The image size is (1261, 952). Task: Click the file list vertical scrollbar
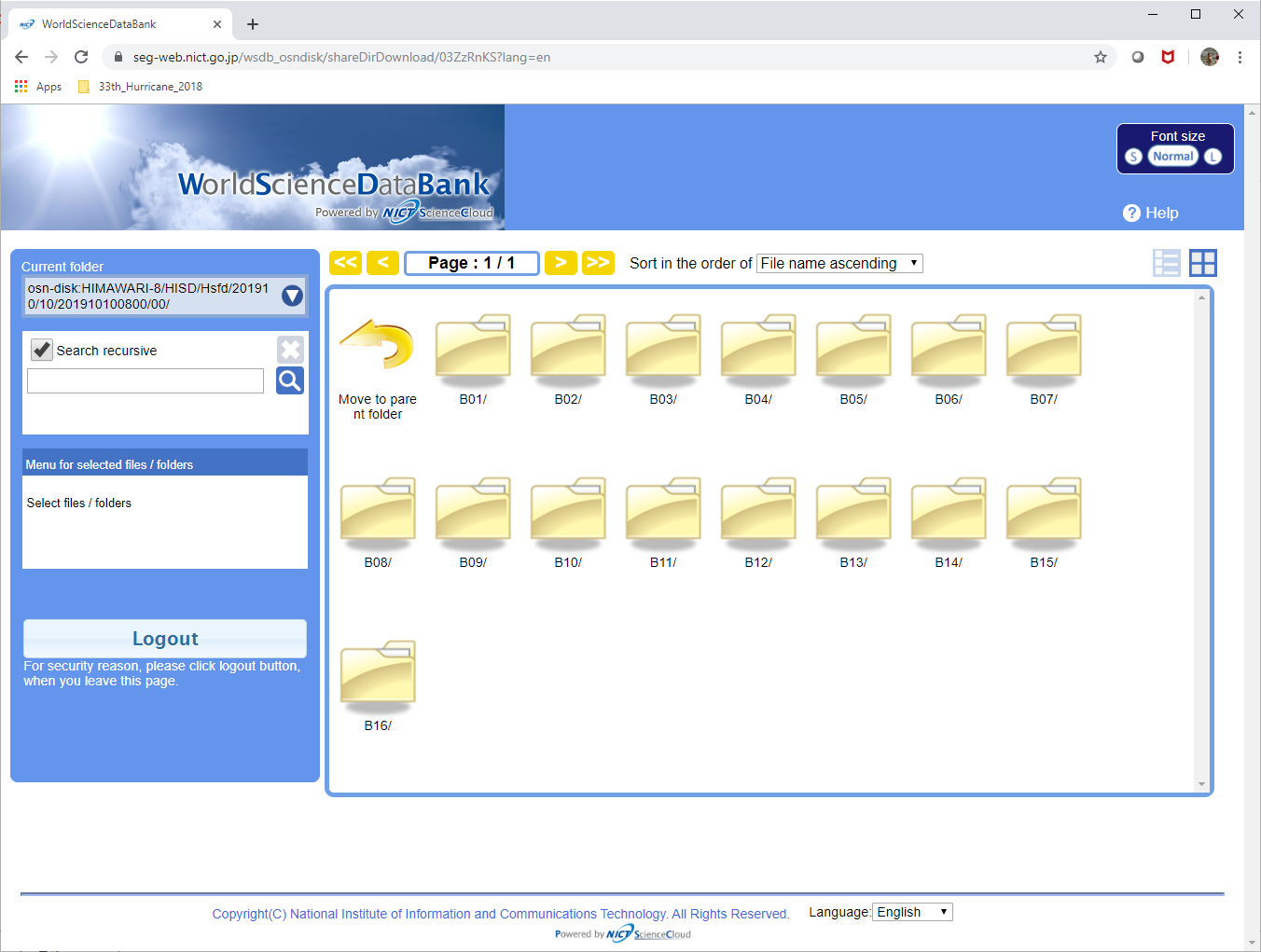[1201, 541]
